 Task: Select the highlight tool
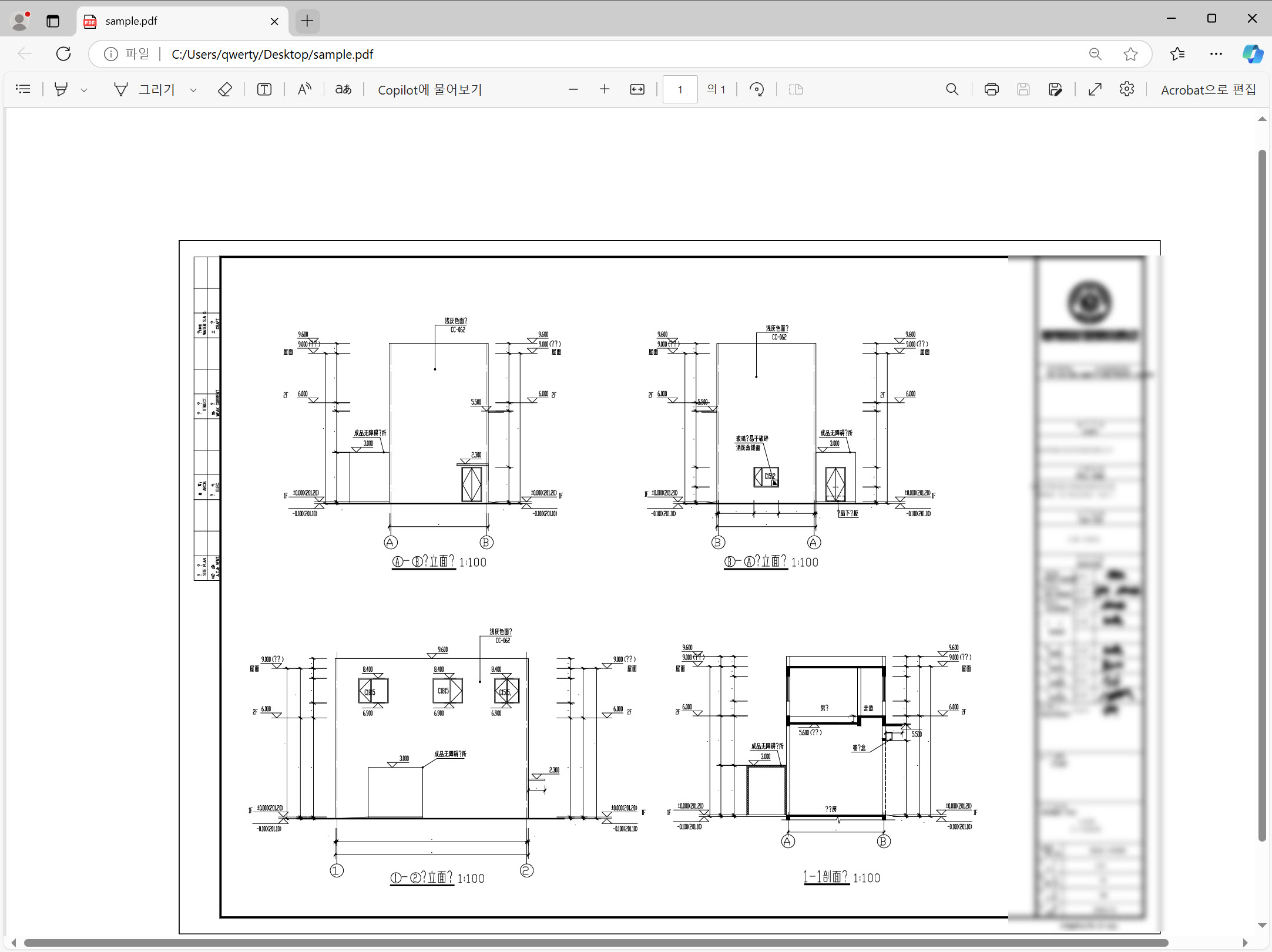61,89
